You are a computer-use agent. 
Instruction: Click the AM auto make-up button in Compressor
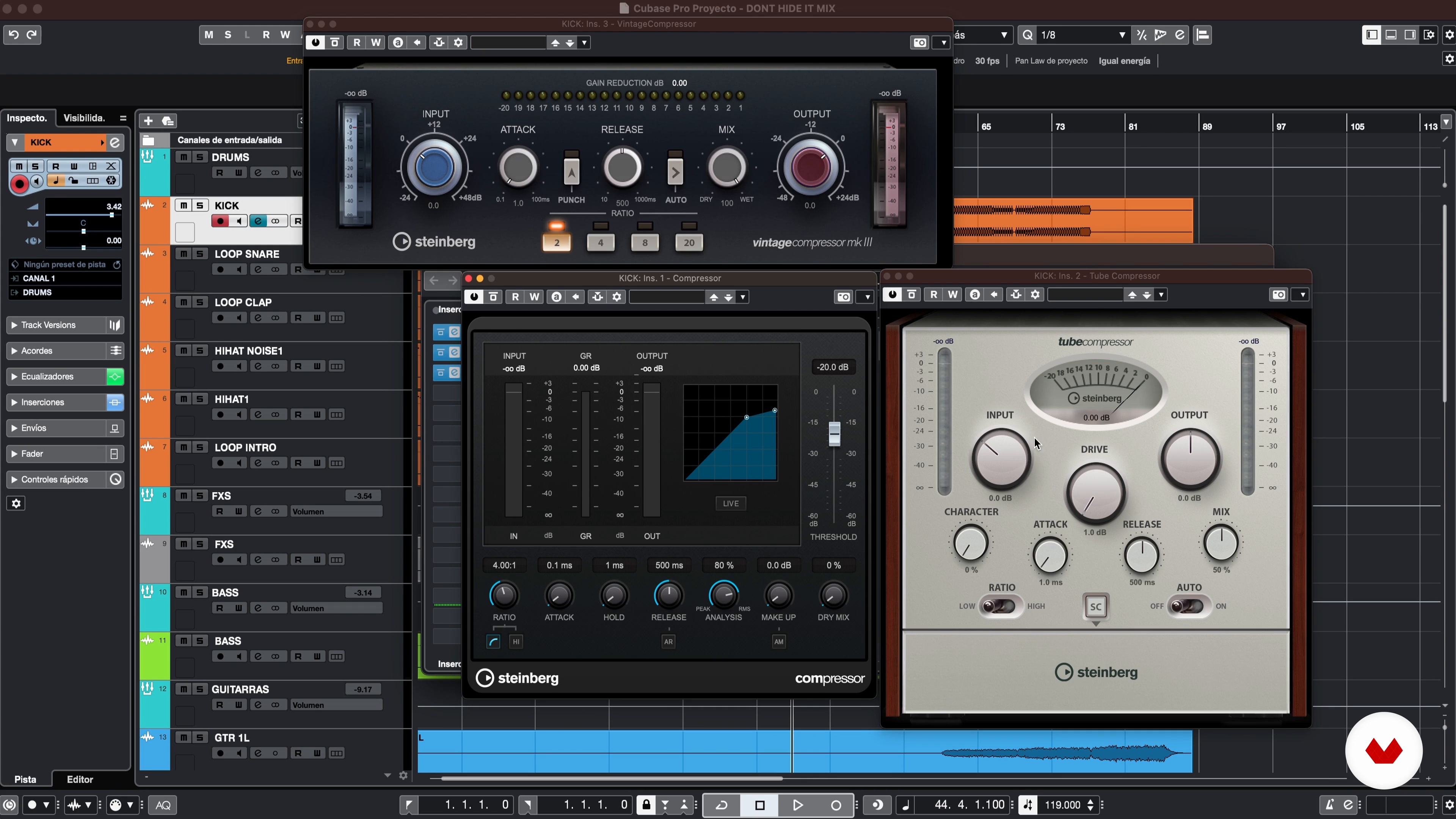point(779,642)
